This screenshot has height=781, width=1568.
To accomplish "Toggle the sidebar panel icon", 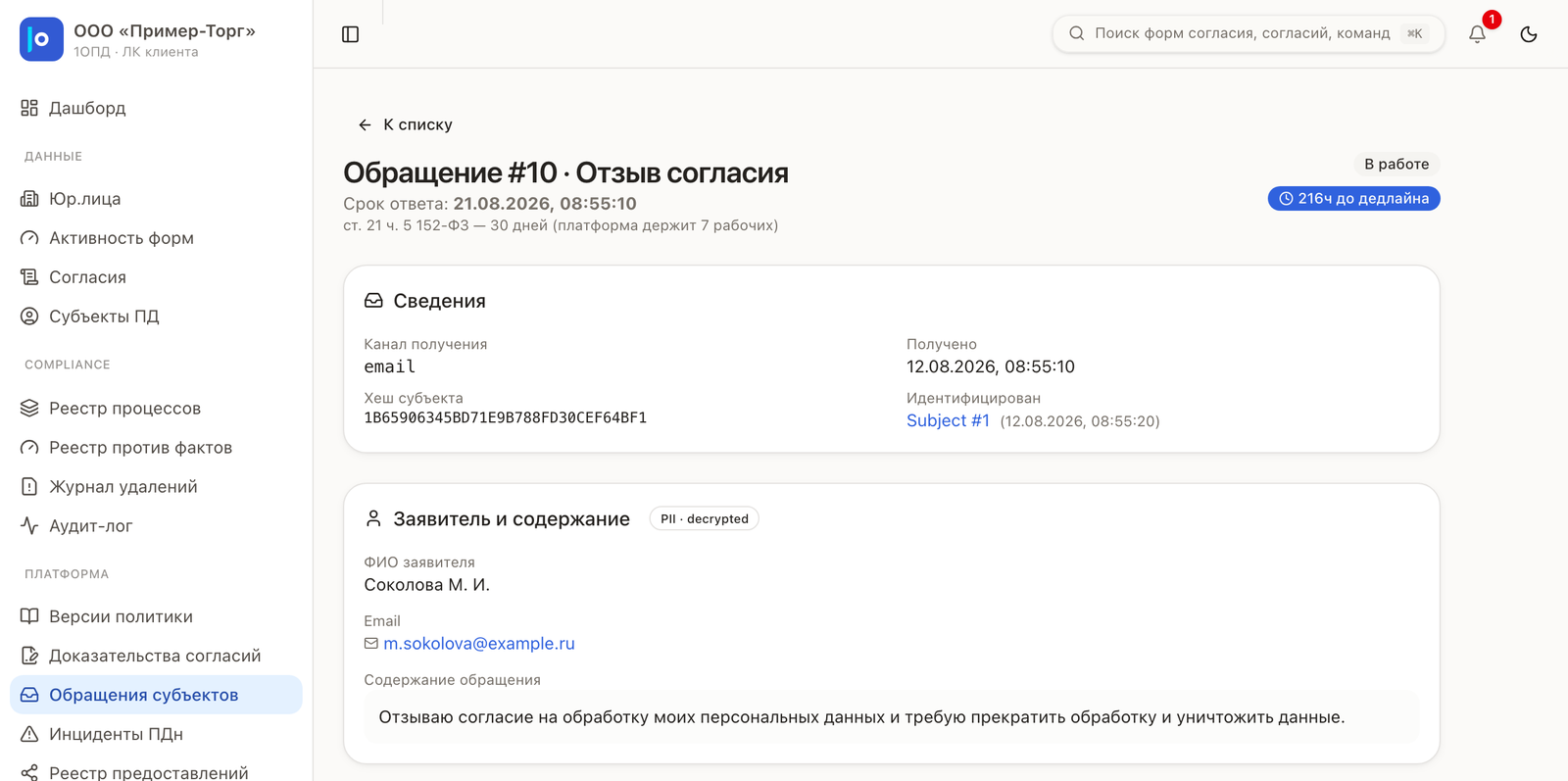I will coord(350,34).
